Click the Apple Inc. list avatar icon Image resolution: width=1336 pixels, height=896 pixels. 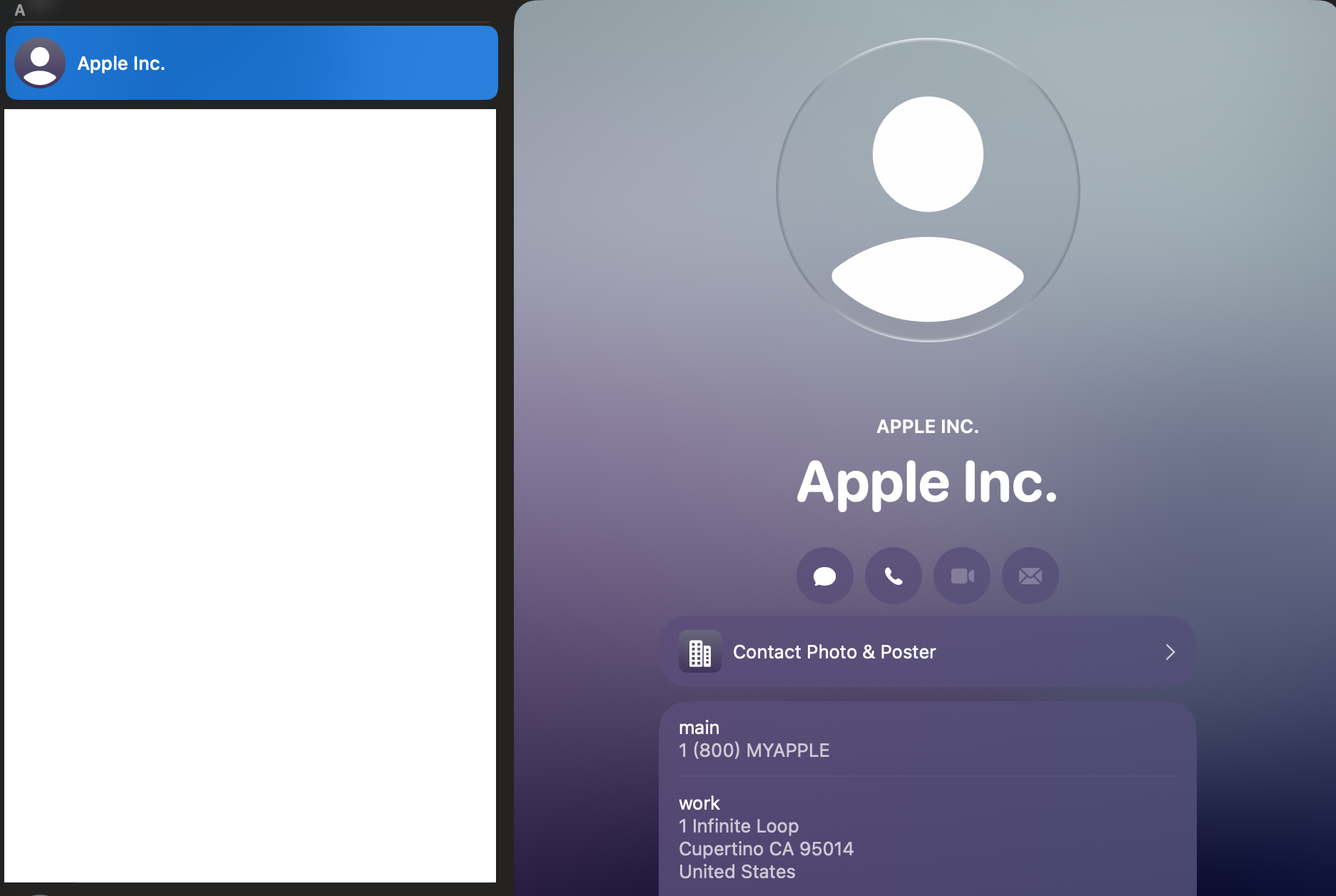[40, 63]
